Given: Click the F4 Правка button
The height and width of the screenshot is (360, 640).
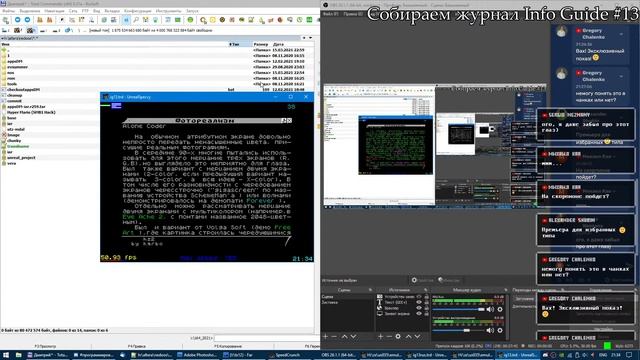Looking at the screenshot, I should pyautogui.click(x=137, y=346).
